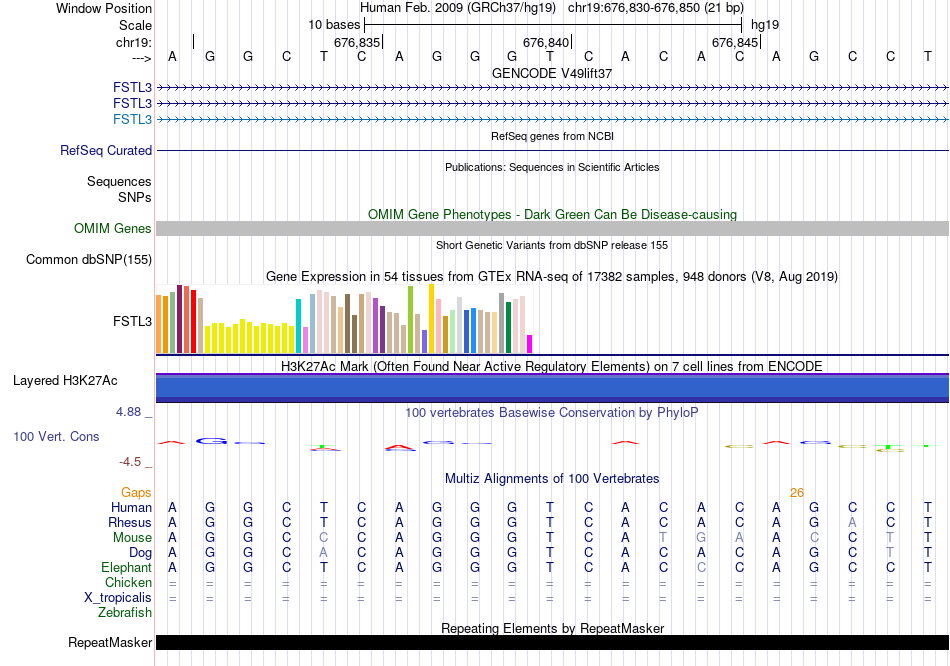The image size is (950, 666).
Task: Click the light-blue FSTL3 transcript label
Action: (x=132, y=119)
